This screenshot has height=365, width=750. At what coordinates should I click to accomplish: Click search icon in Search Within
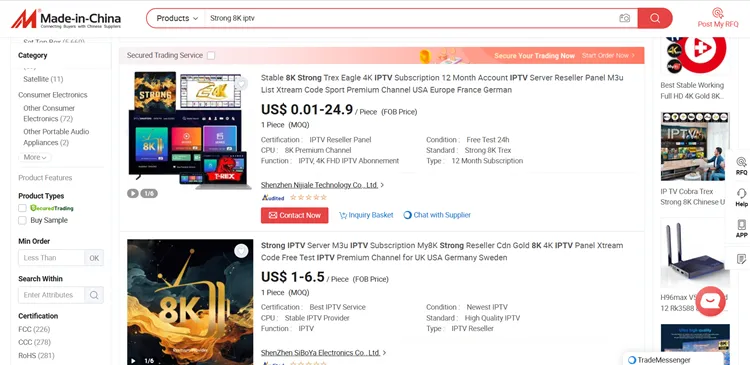tap(94, 295)
